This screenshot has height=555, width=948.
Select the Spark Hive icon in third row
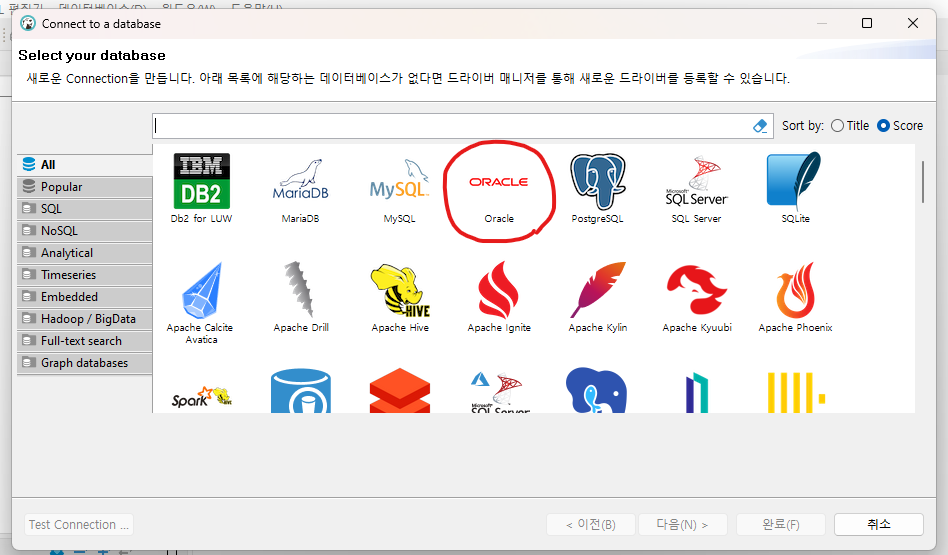pyautogui.click(x=201, y=397)
